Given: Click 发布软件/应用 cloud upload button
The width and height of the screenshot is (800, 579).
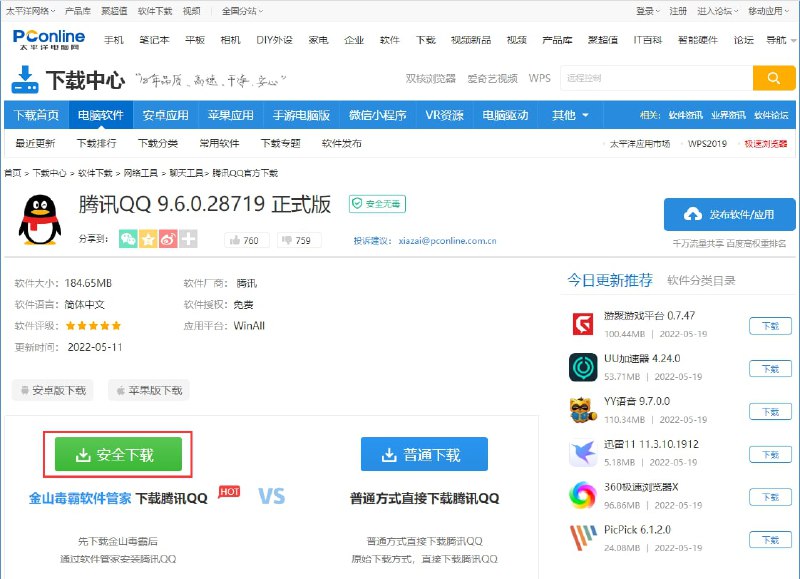Looking at the screenshot, I should pyautogui.click(x=729, y=215).
